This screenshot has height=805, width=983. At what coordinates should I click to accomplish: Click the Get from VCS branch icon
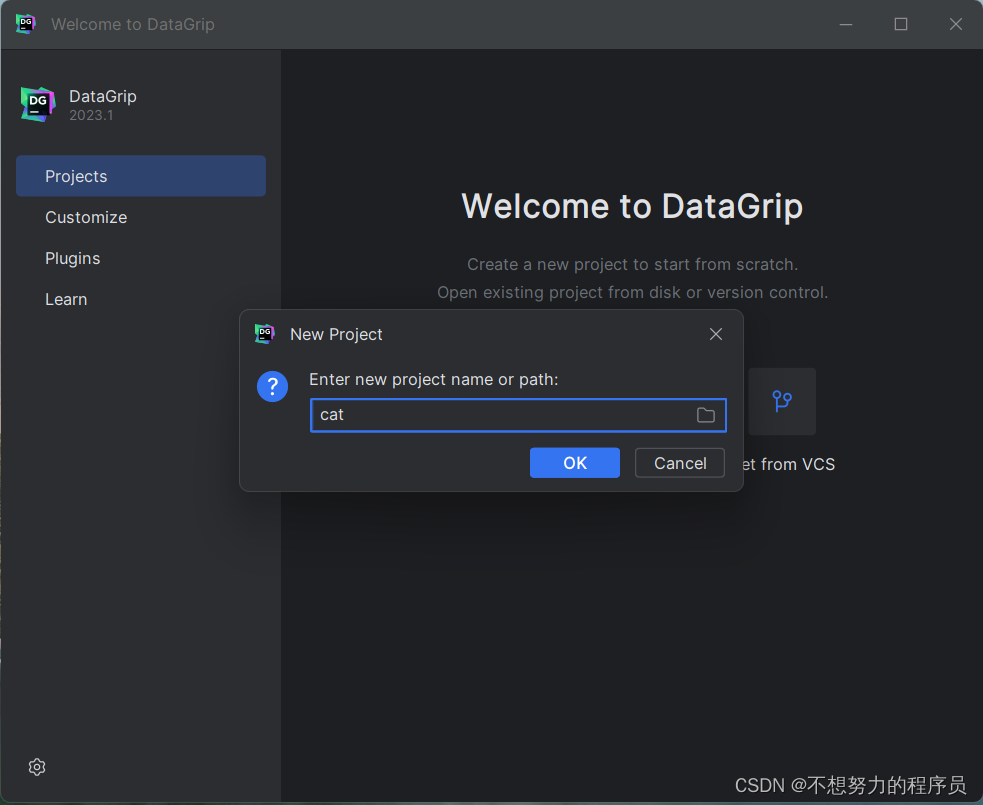(782, 401)
